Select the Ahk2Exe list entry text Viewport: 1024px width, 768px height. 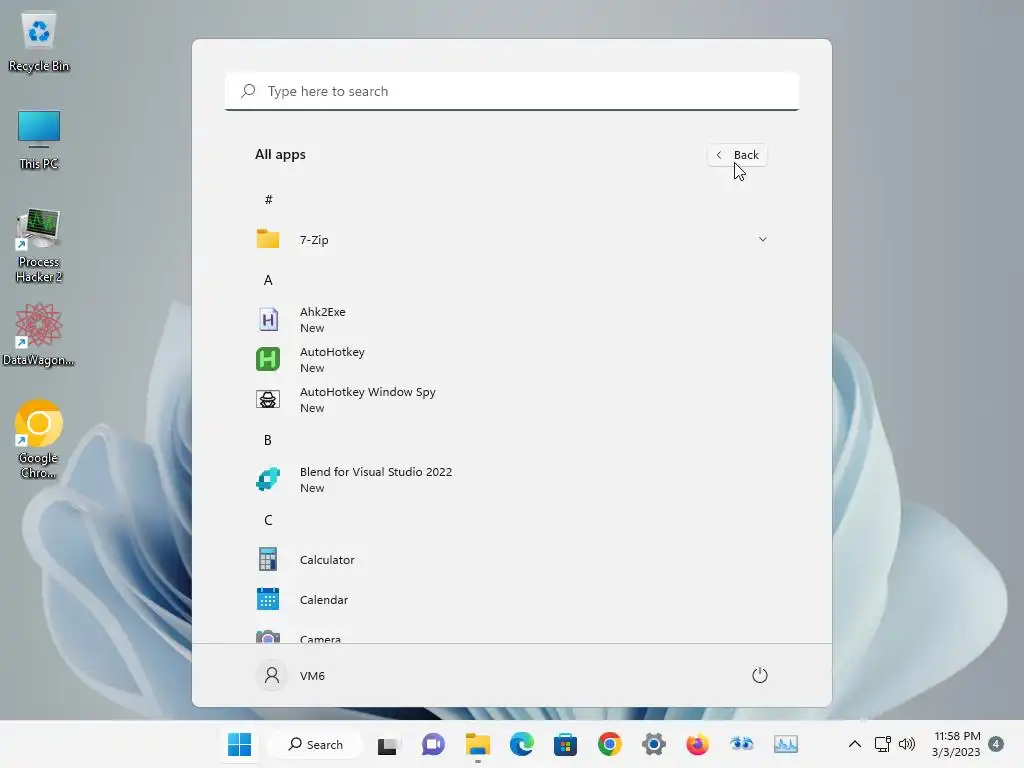pyautogui.click(x=323, y=312)
